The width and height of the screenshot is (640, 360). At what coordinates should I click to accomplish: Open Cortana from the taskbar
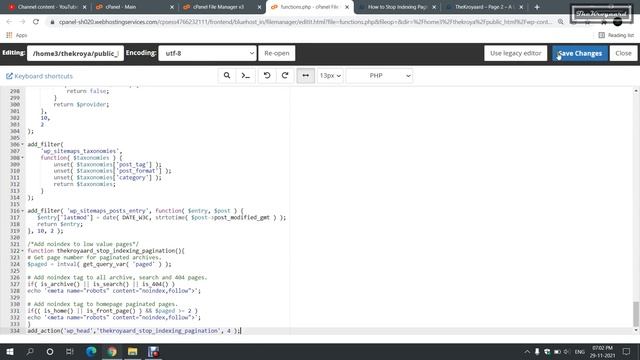50,351
